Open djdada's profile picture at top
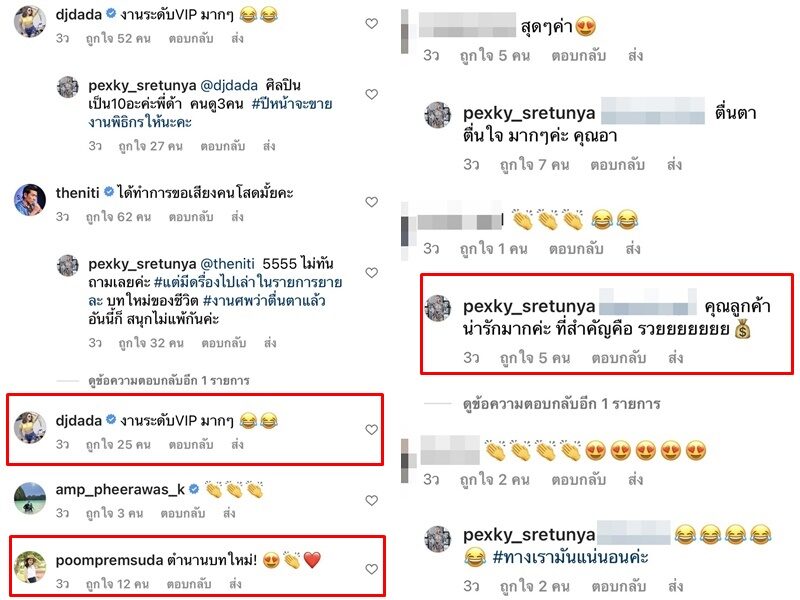The width and height of the screenshot is (800, 600). click(30, 21)
